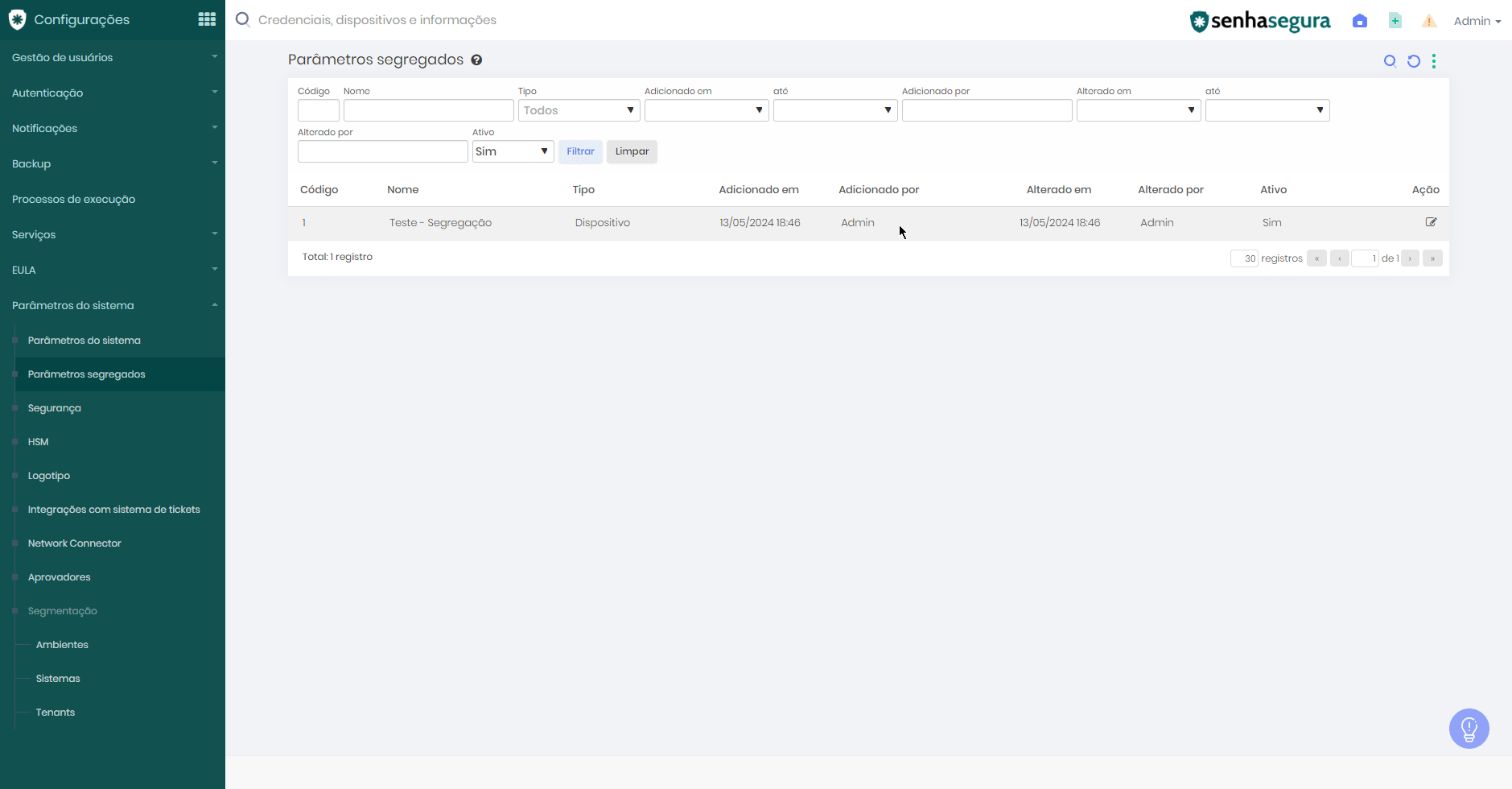The height and width of the screenshot is (789, 1512).
Task: Toggle the filter search icon above table
Action: 1390,61
